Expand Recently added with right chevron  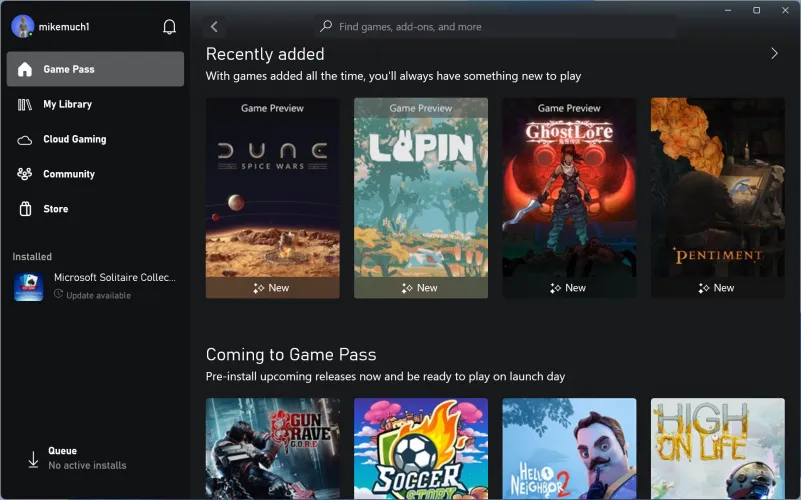click(x=774, y=54)
